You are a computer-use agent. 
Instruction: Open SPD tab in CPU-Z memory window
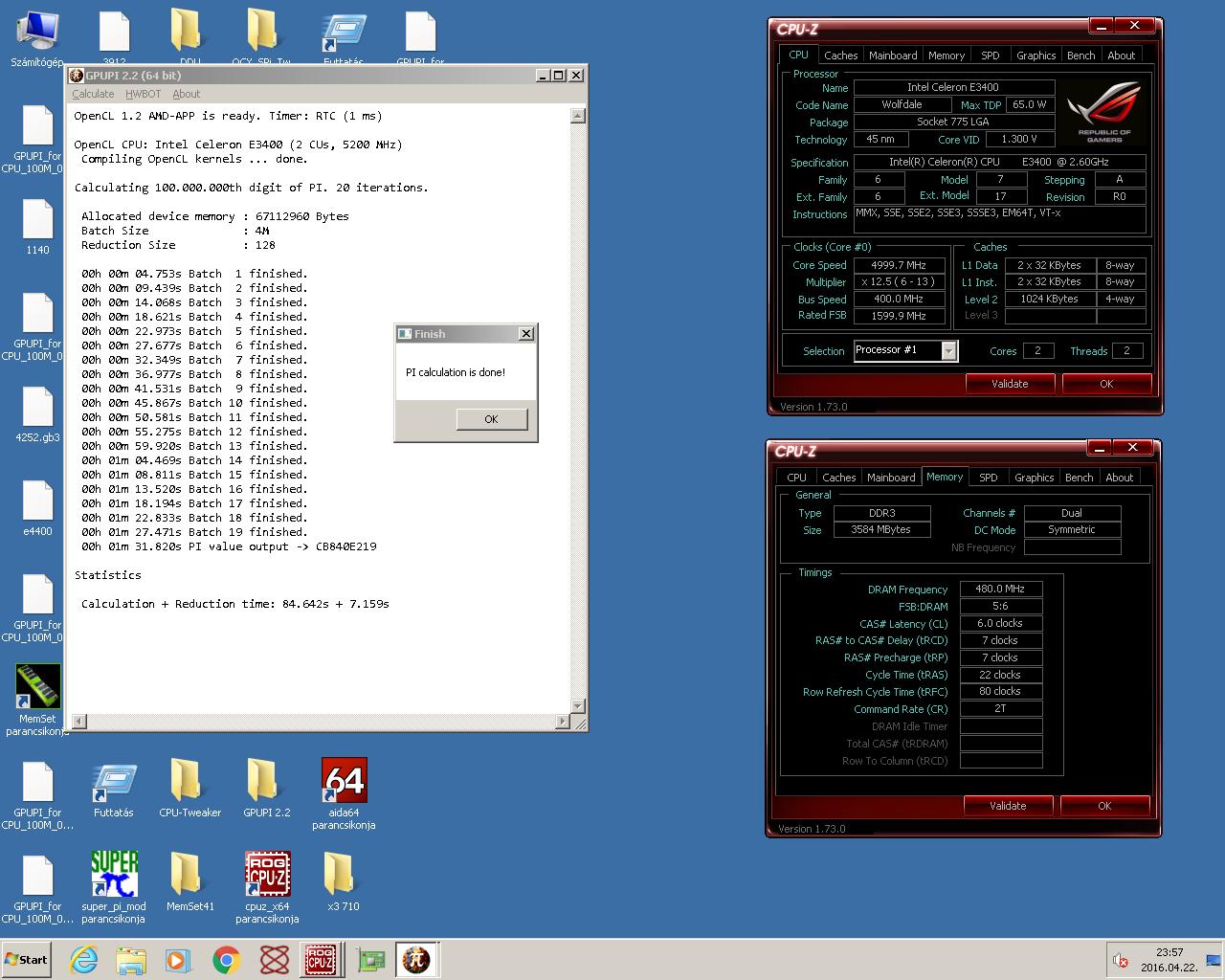(x=989, y=478)
